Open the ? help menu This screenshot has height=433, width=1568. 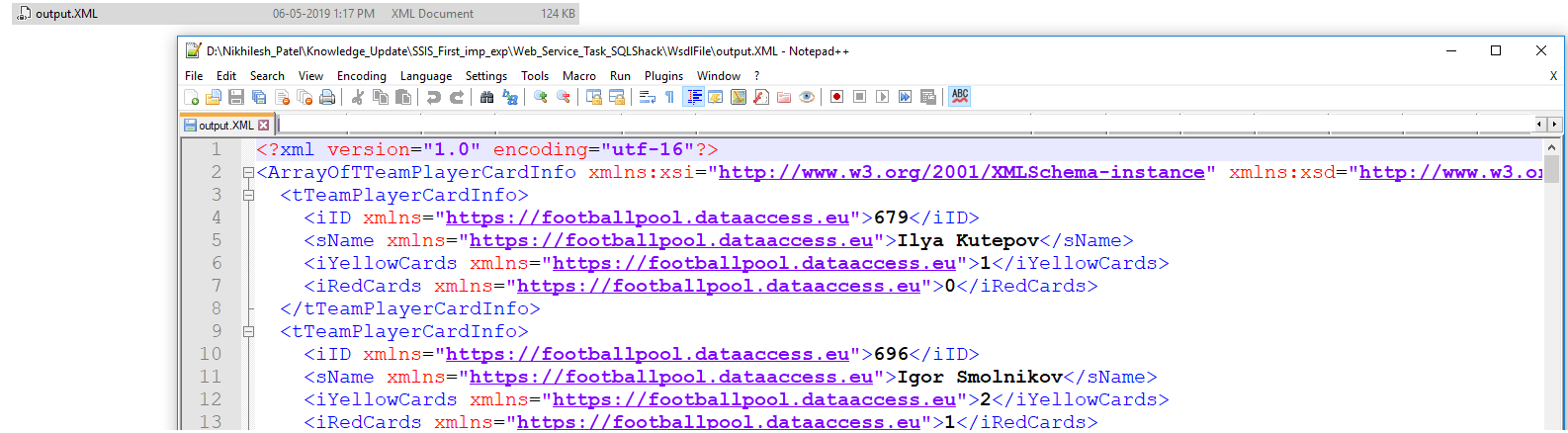(x=757, y=76)
